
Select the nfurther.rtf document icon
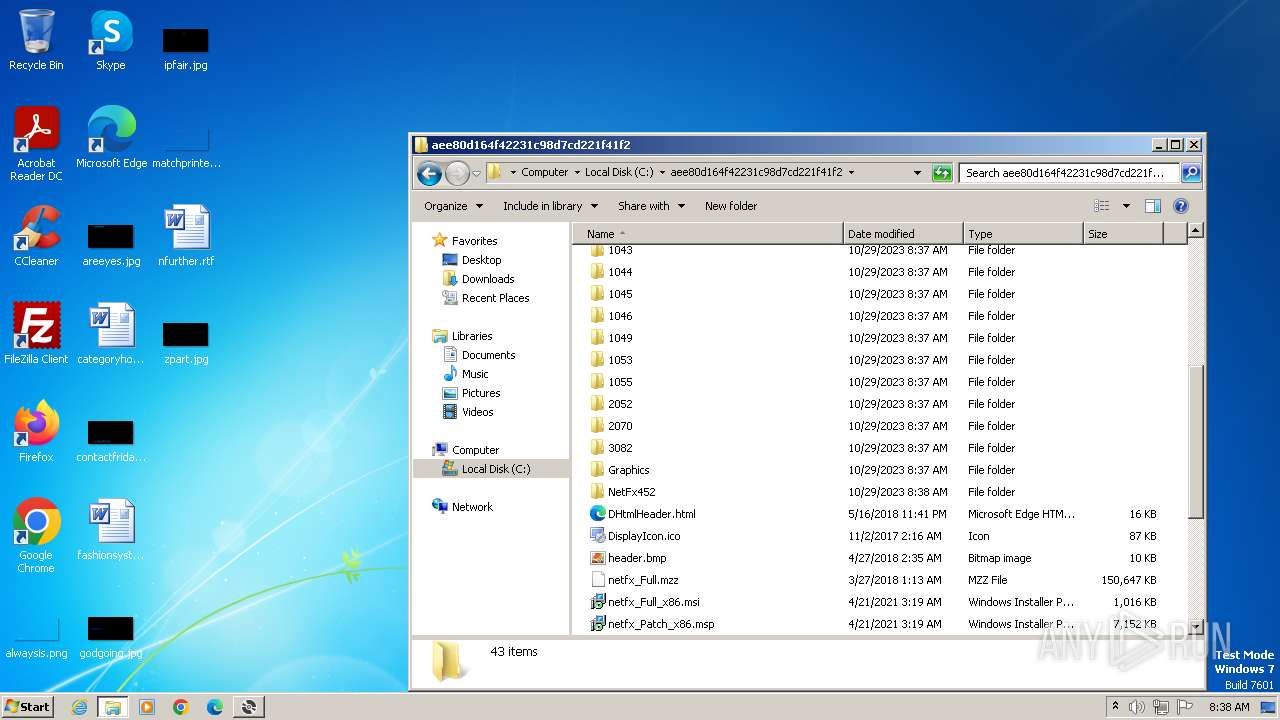point(186,236)
